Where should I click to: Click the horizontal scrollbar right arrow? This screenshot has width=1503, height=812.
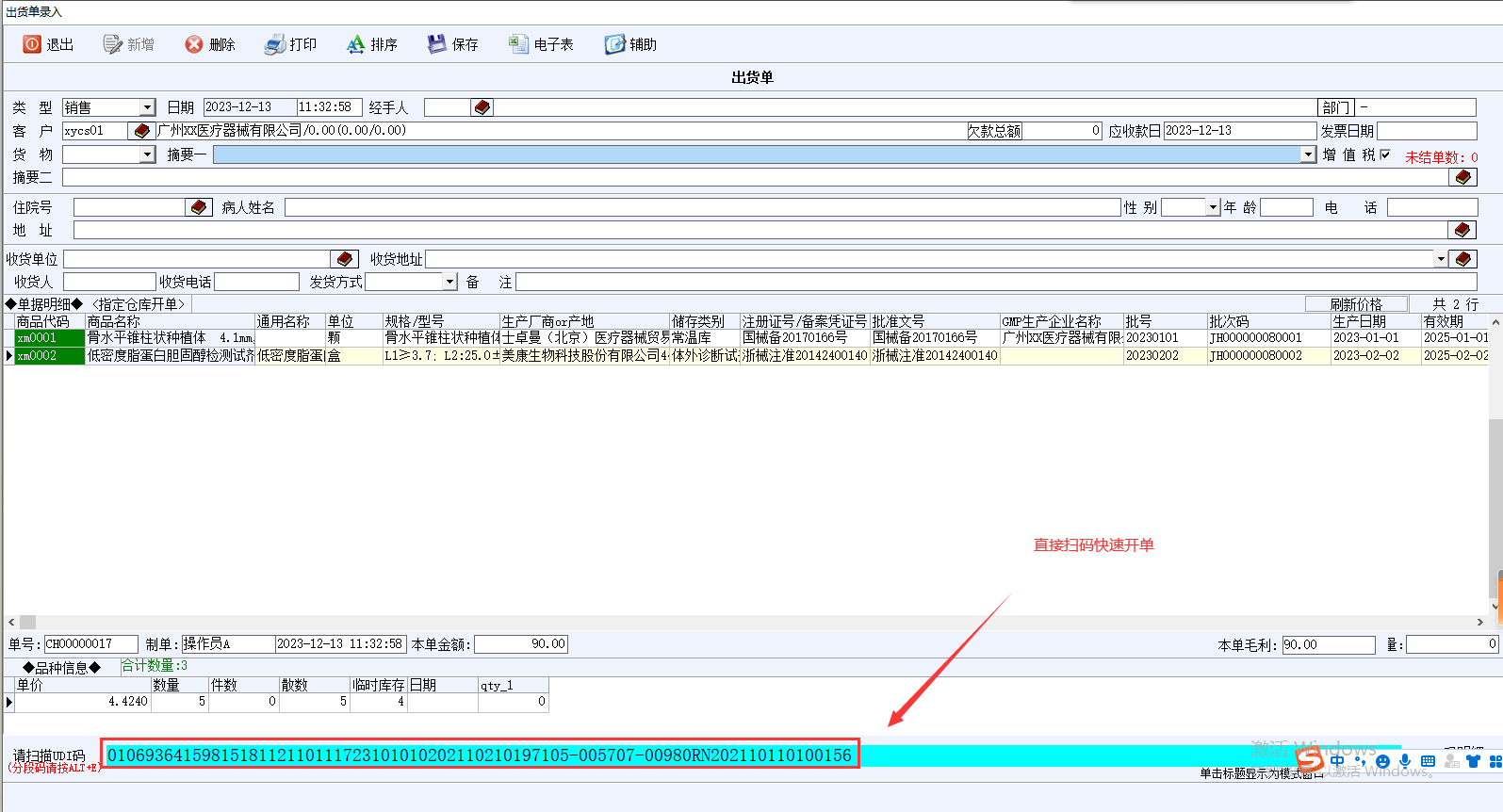click(1479, 622)
